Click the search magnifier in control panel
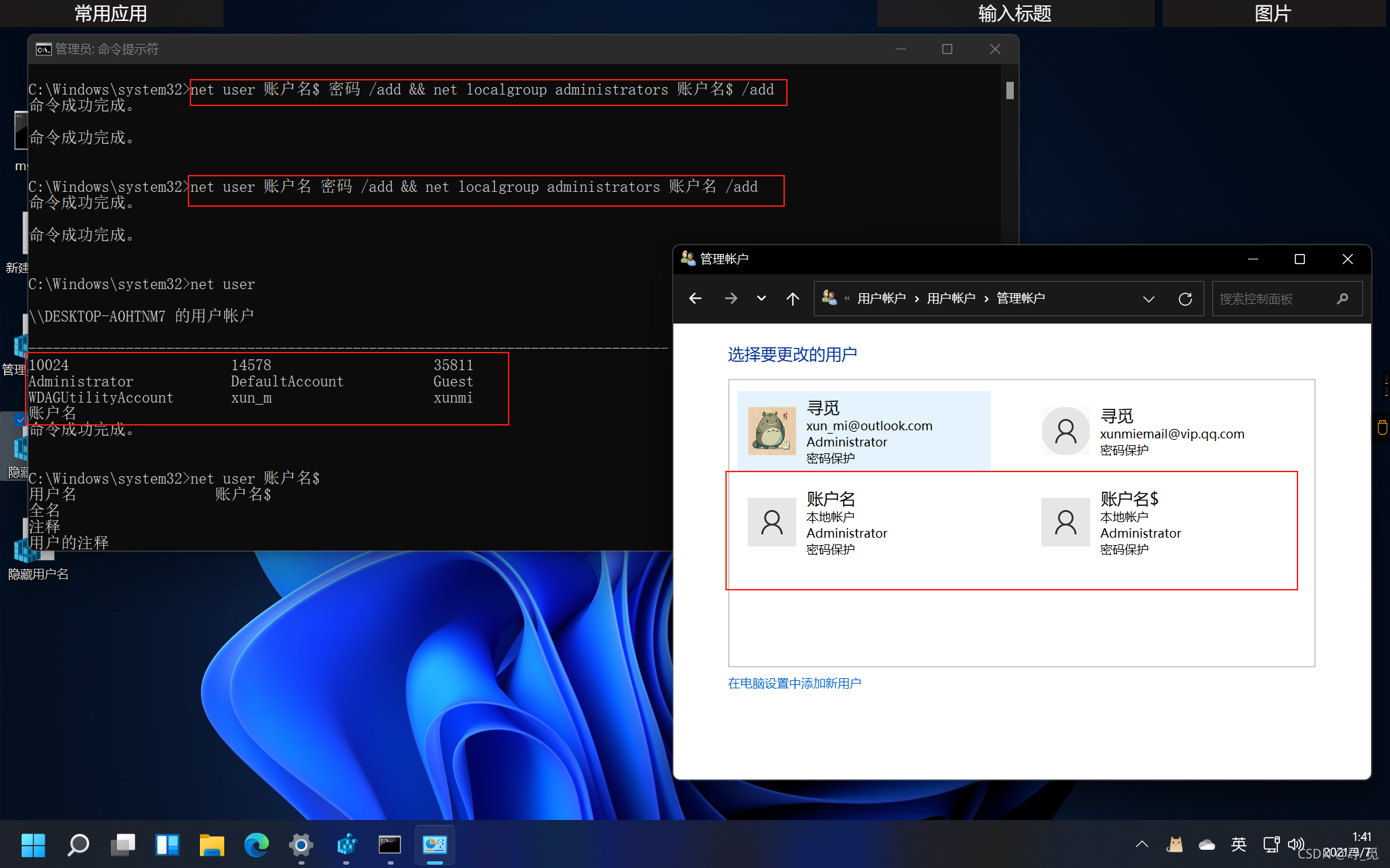The height and width of the screenshot is (868, 1390). (x=1342, y=299)
